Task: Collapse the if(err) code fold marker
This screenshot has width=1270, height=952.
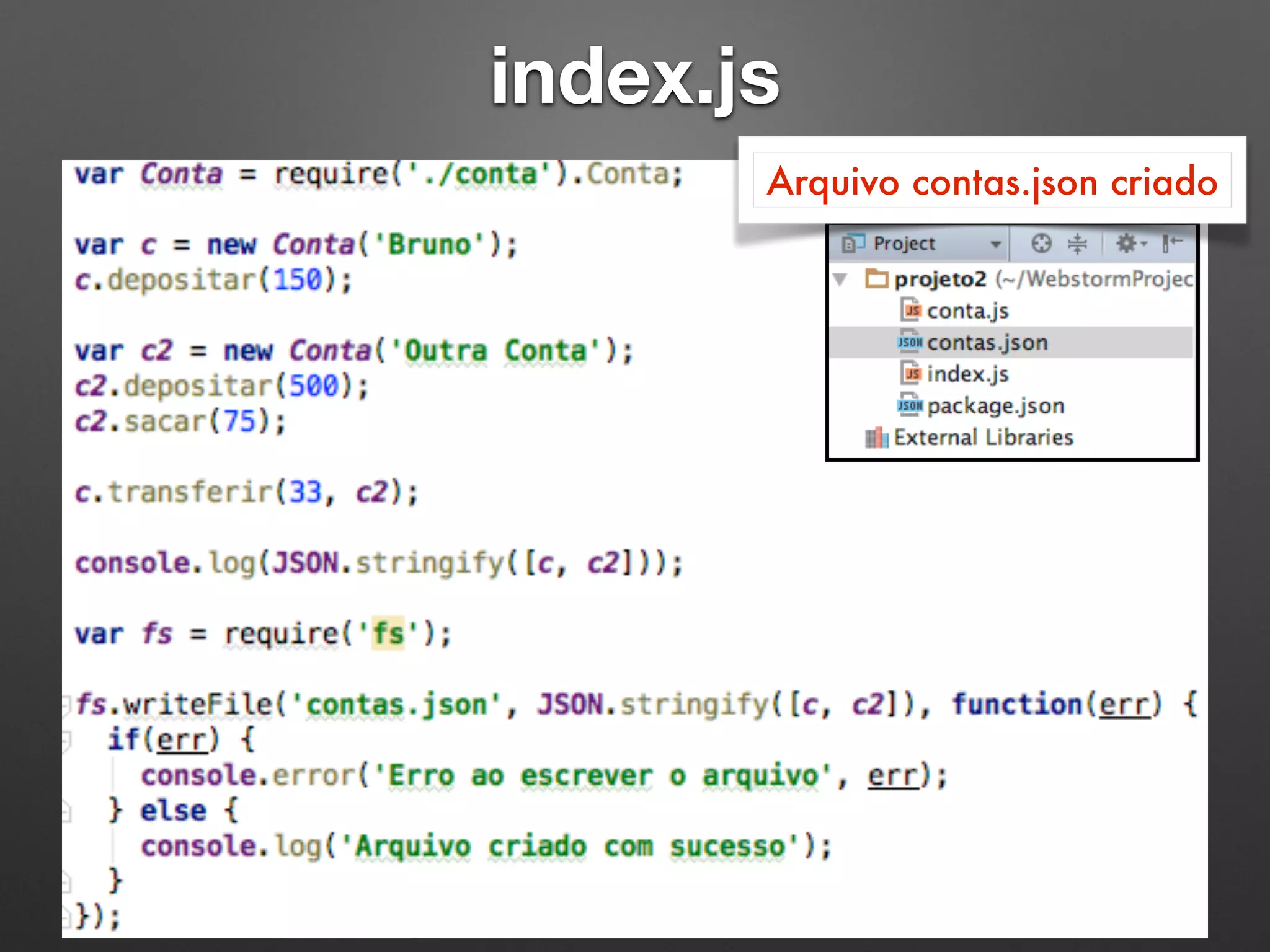Action: tap(66, 740)
